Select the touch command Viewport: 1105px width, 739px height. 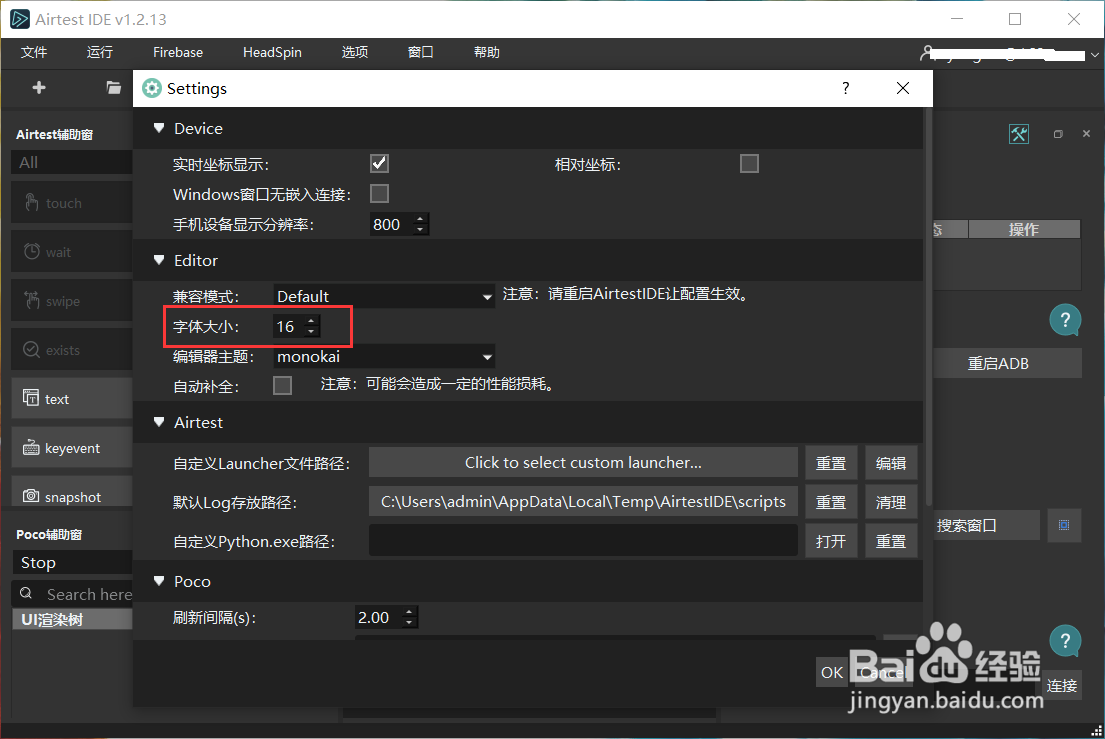(x=72, y=203)
